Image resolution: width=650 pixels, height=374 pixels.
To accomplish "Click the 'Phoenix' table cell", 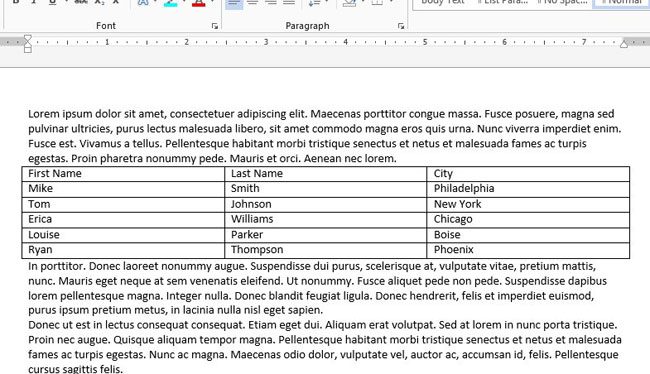I will 528,250.
